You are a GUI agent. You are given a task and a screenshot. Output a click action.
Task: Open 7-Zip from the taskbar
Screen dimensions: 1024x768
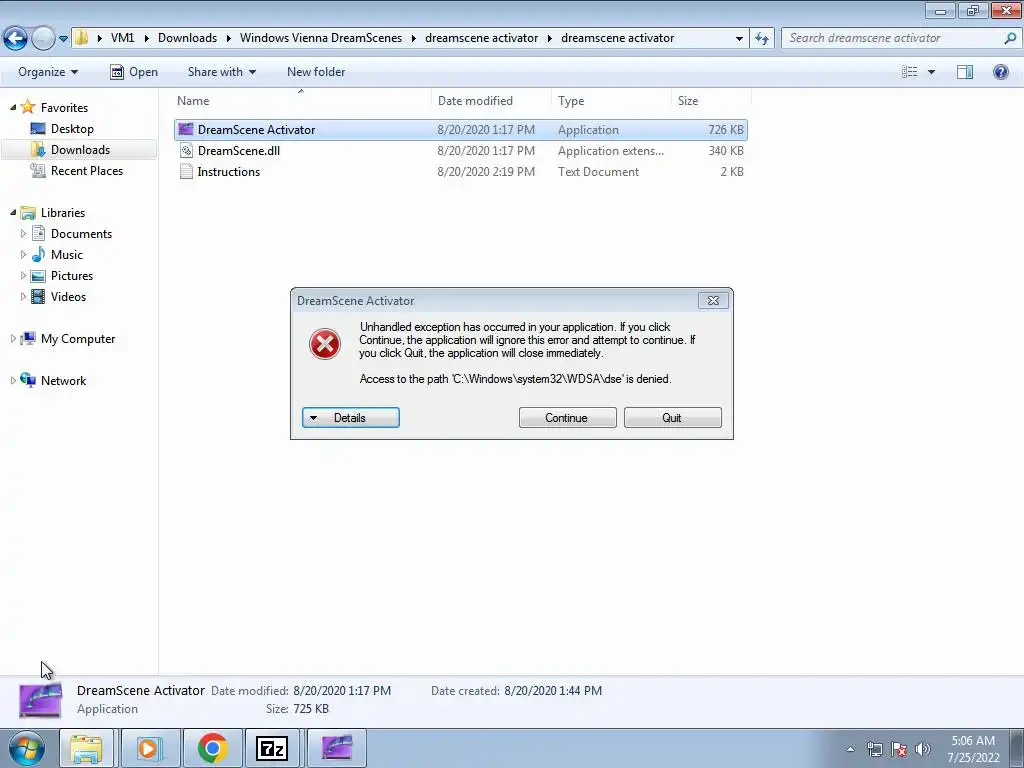[272, 748]
